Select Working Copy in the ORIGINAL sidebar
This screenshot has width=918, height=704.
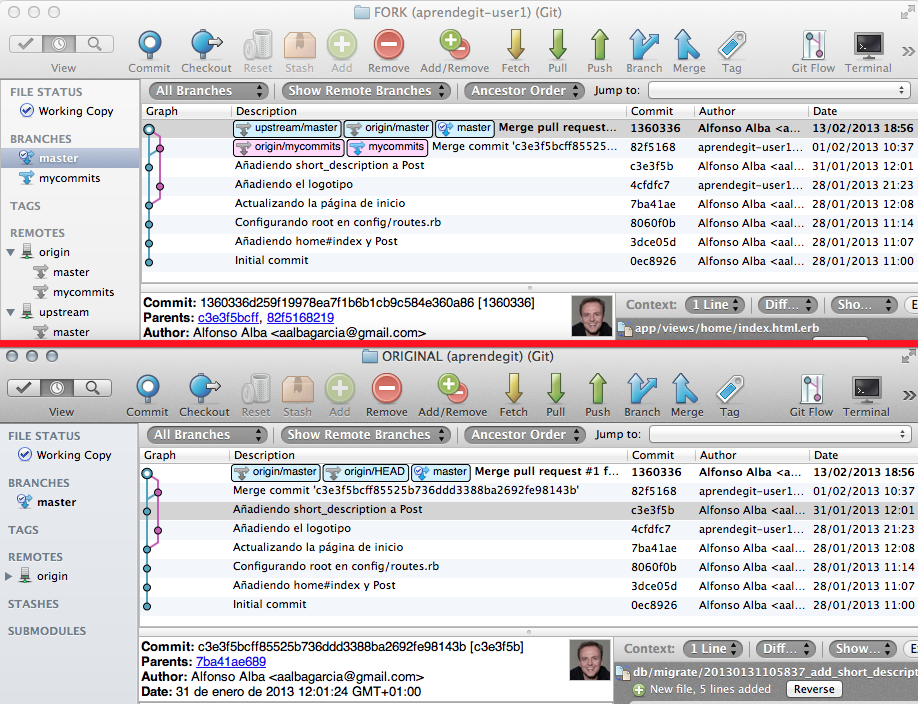(x=73, y=455)
